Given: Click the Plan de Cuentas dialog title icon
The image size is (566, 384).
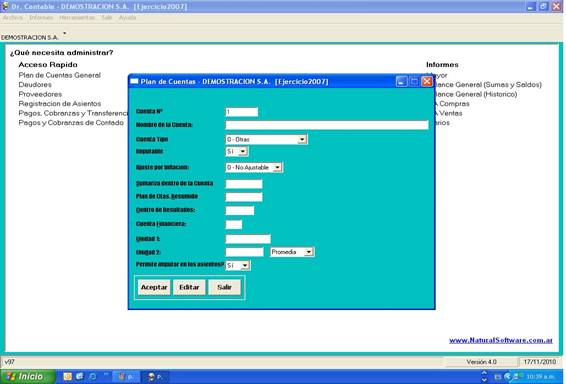Looking at the screenshot, I should 134,82.
